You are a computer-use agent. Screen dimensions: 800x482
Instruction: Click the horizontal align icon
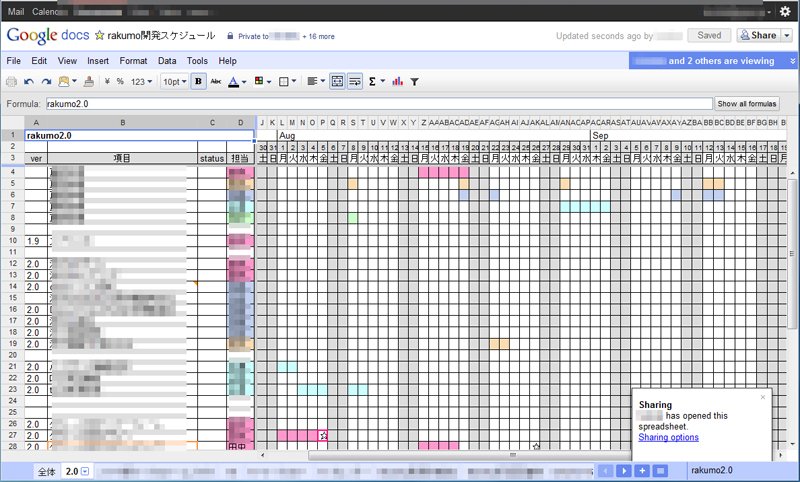pyautogui.click(x=313, y=82)
